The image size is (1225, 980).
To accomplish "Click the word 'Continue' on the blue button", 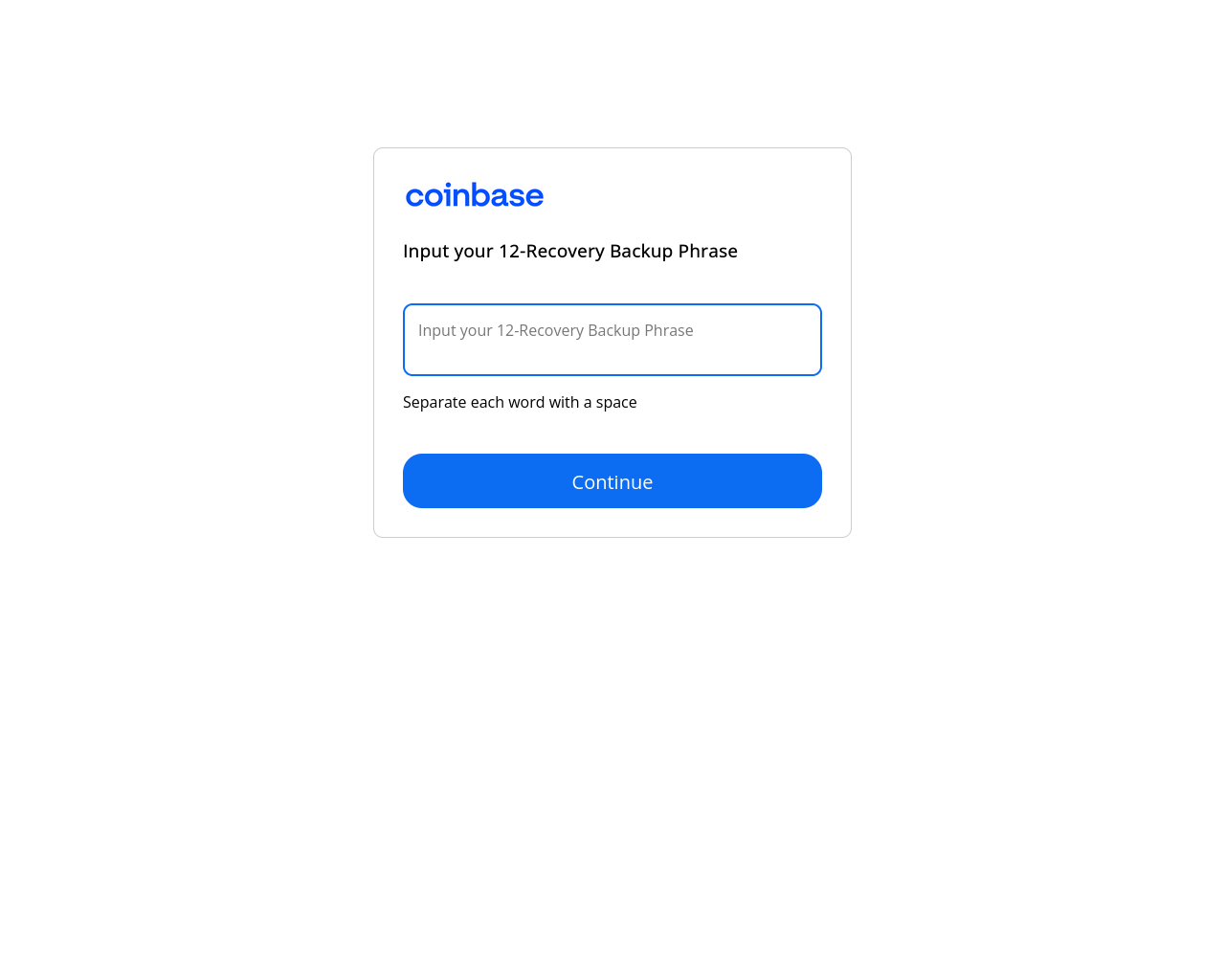I will click(x=612, y=482).
